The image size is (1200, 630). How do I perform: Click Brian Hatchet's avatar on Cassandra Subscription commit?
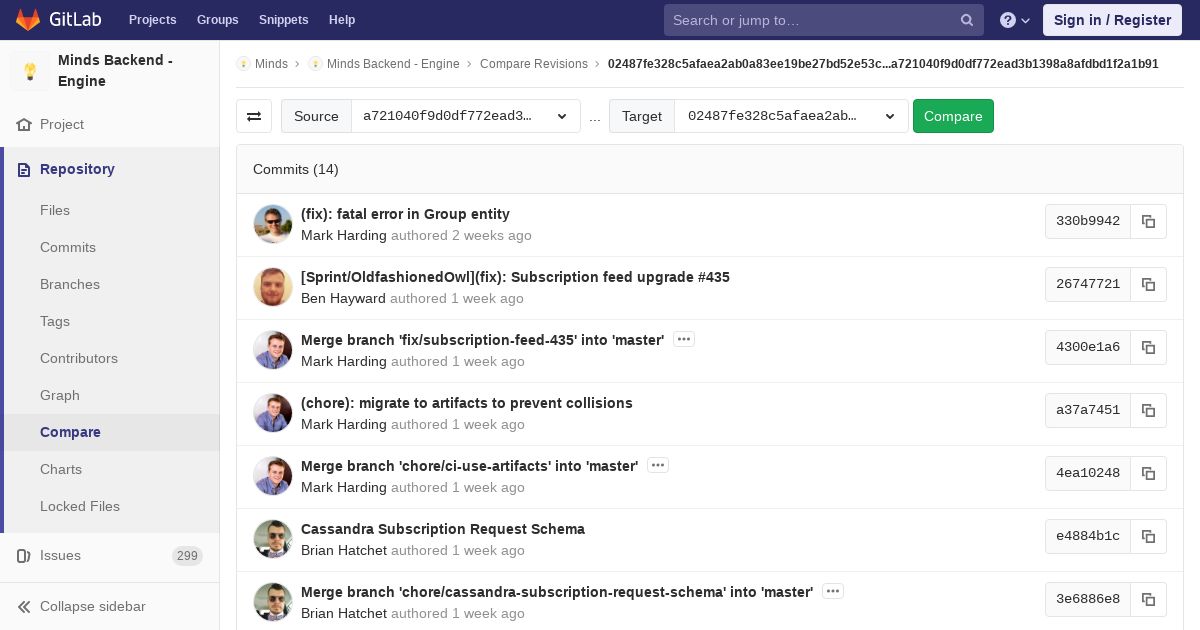[273, 539]
